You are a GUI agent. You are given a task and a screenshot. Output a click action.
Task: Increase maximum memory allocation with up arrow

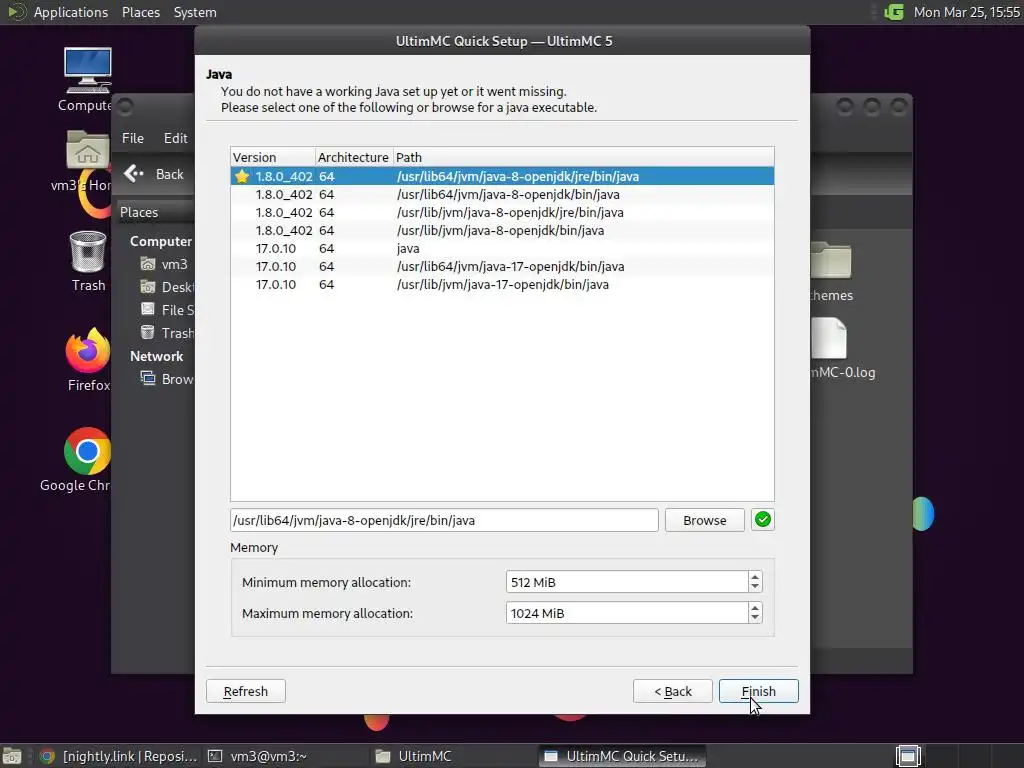[x=756, y=607]
